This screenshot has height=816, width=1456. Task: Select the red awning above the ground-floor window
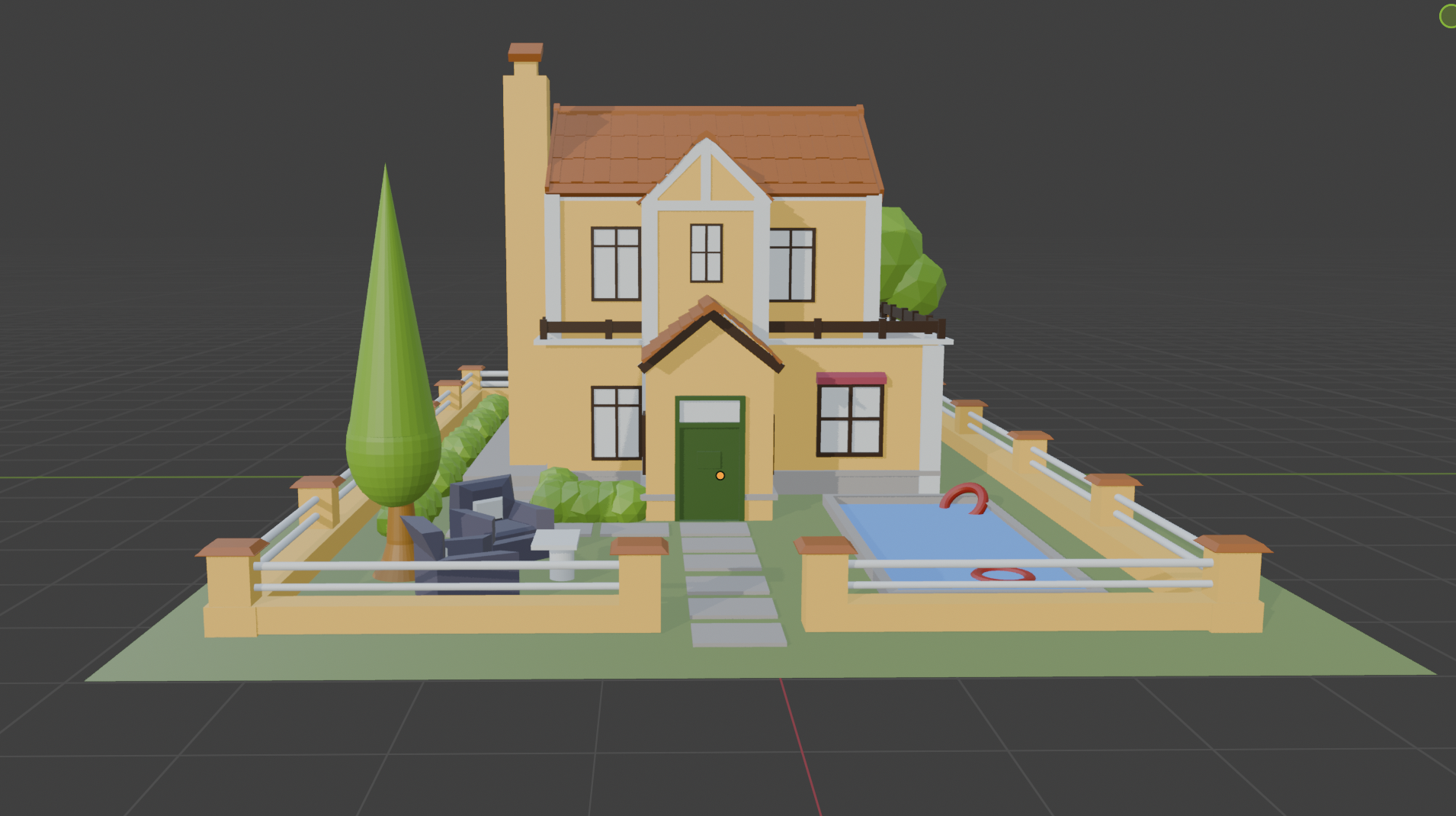851,378
